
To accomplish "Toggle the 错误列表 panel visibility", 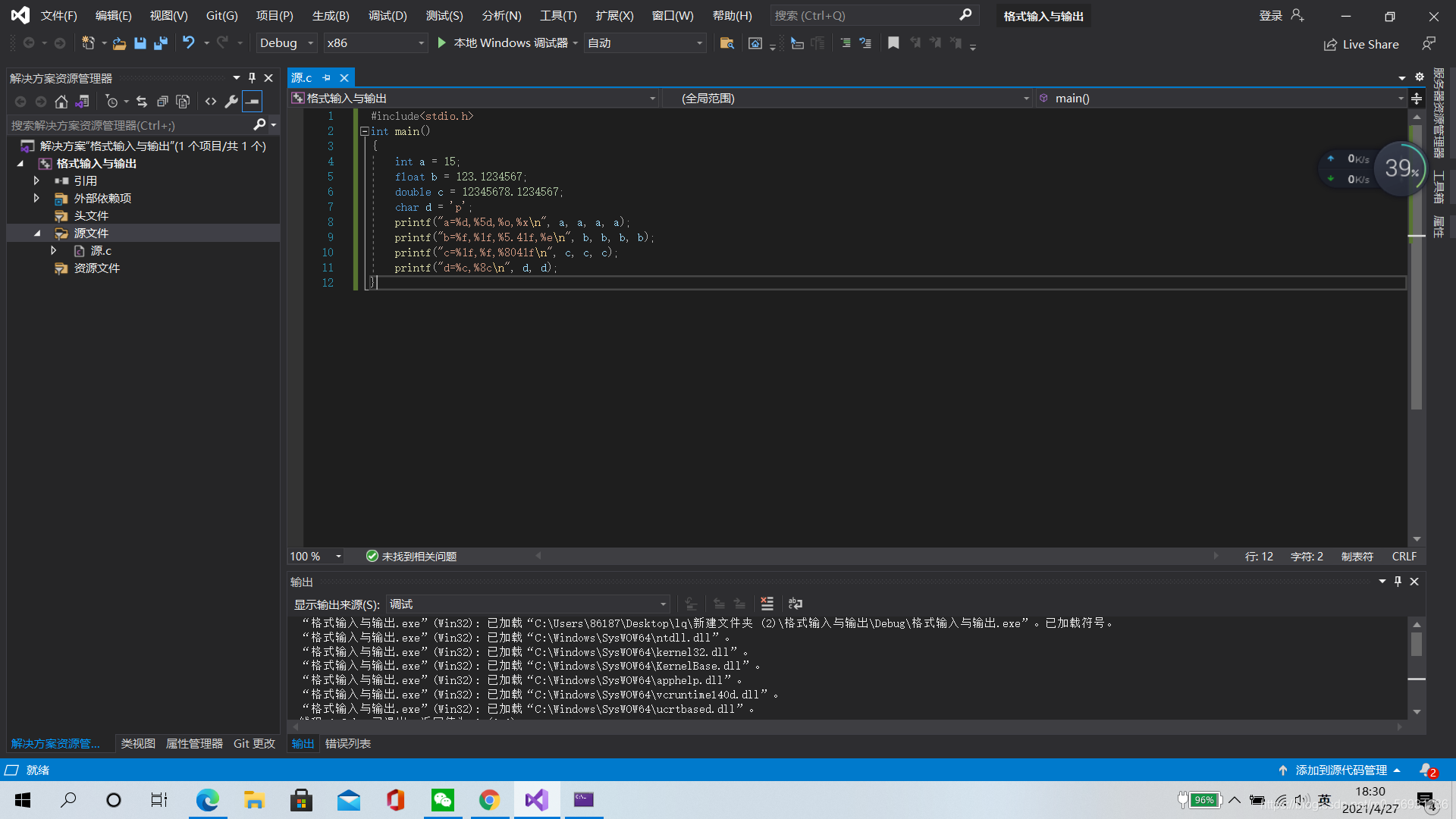I will click(x=349, y=743).
